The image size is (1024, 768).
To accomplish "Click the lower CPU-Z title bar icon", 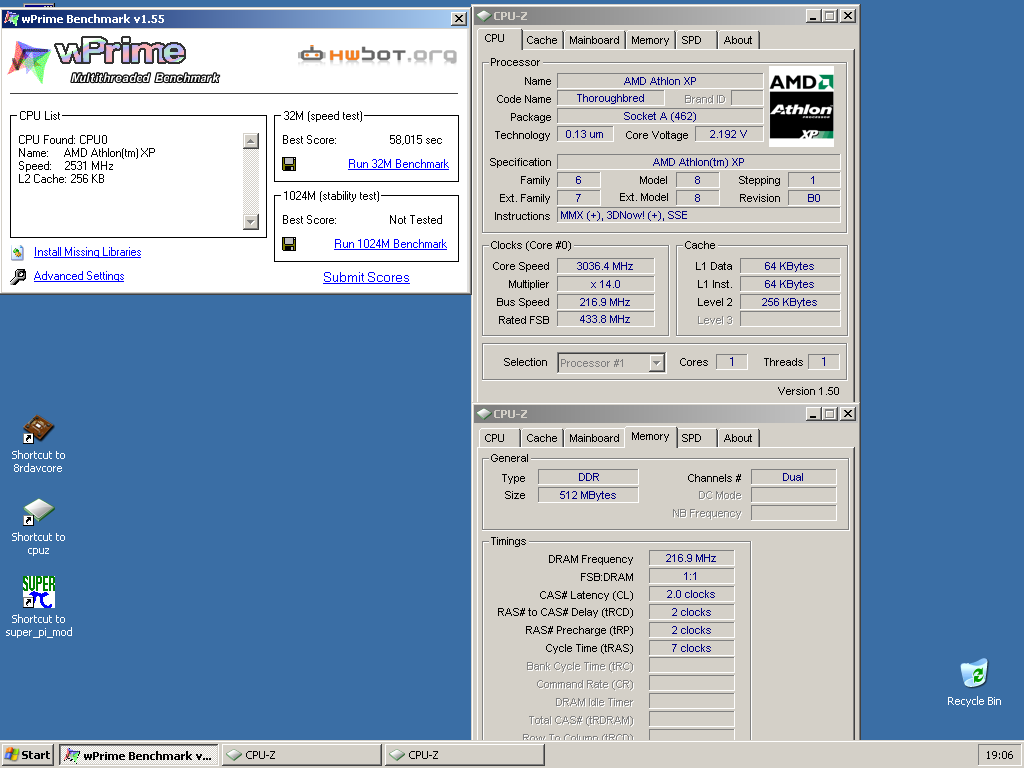I will (x=484, y=413).
